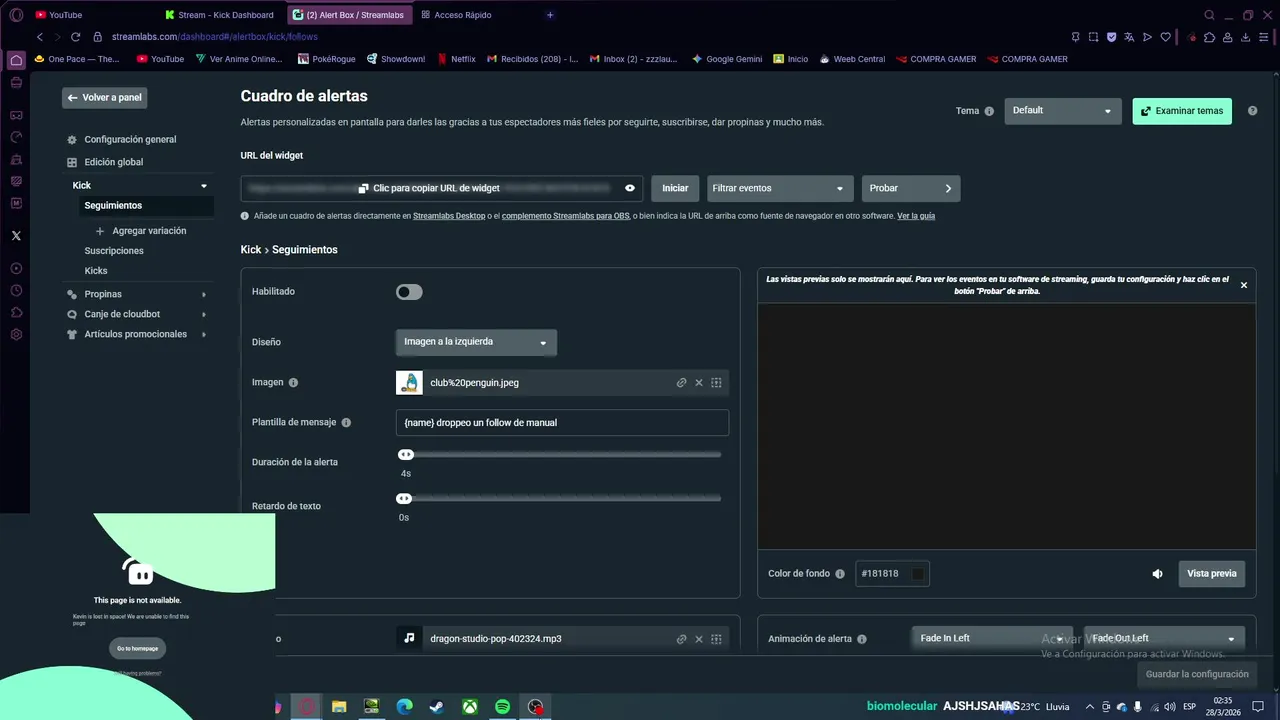Click the Examinar temas button
This screenshot has height=720, width=1280.
click(1182, 111)
